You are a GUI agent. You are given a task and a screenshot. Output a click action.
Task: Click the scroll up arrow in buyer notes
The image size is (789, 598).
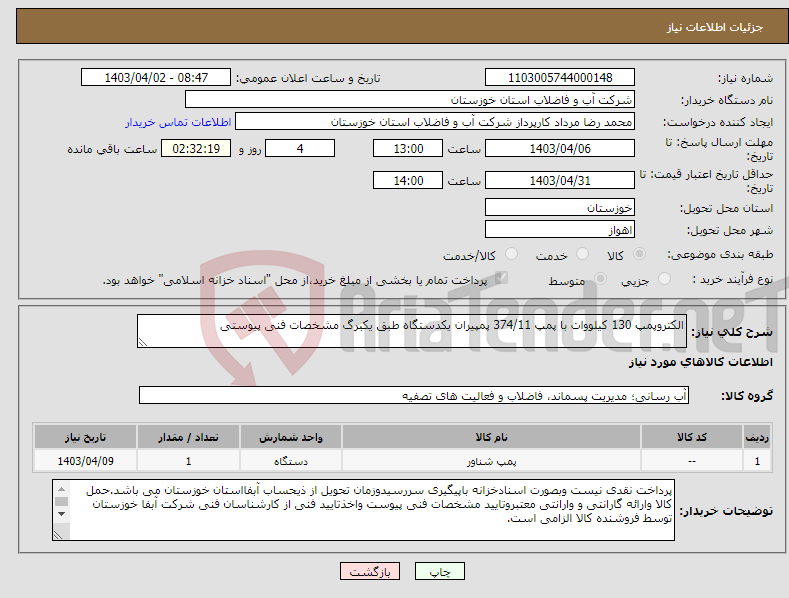click(61, 488)
